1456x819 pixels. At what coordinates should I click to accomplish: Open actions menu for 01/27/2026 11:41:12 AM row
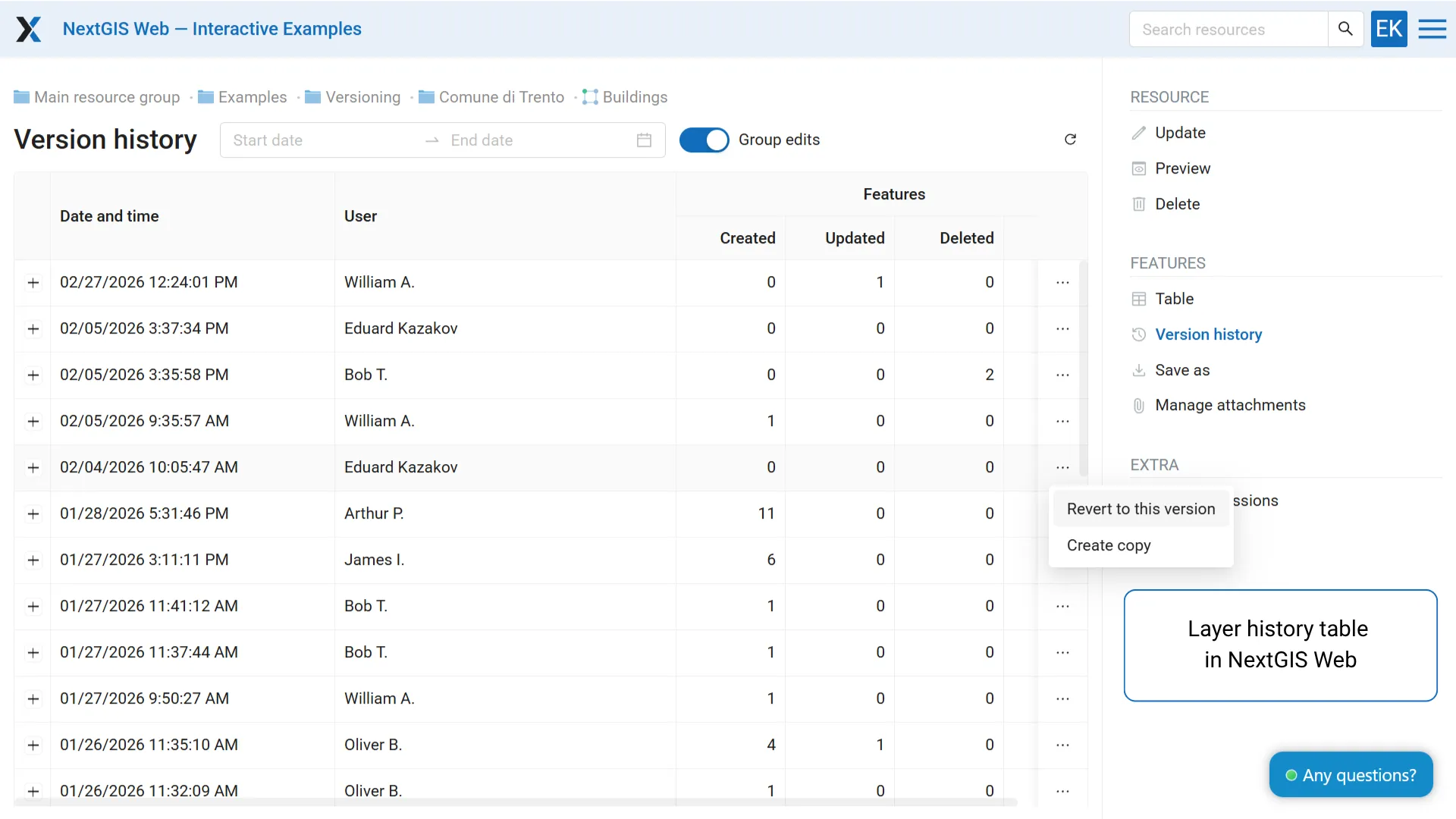click(x=1062, y=606)
